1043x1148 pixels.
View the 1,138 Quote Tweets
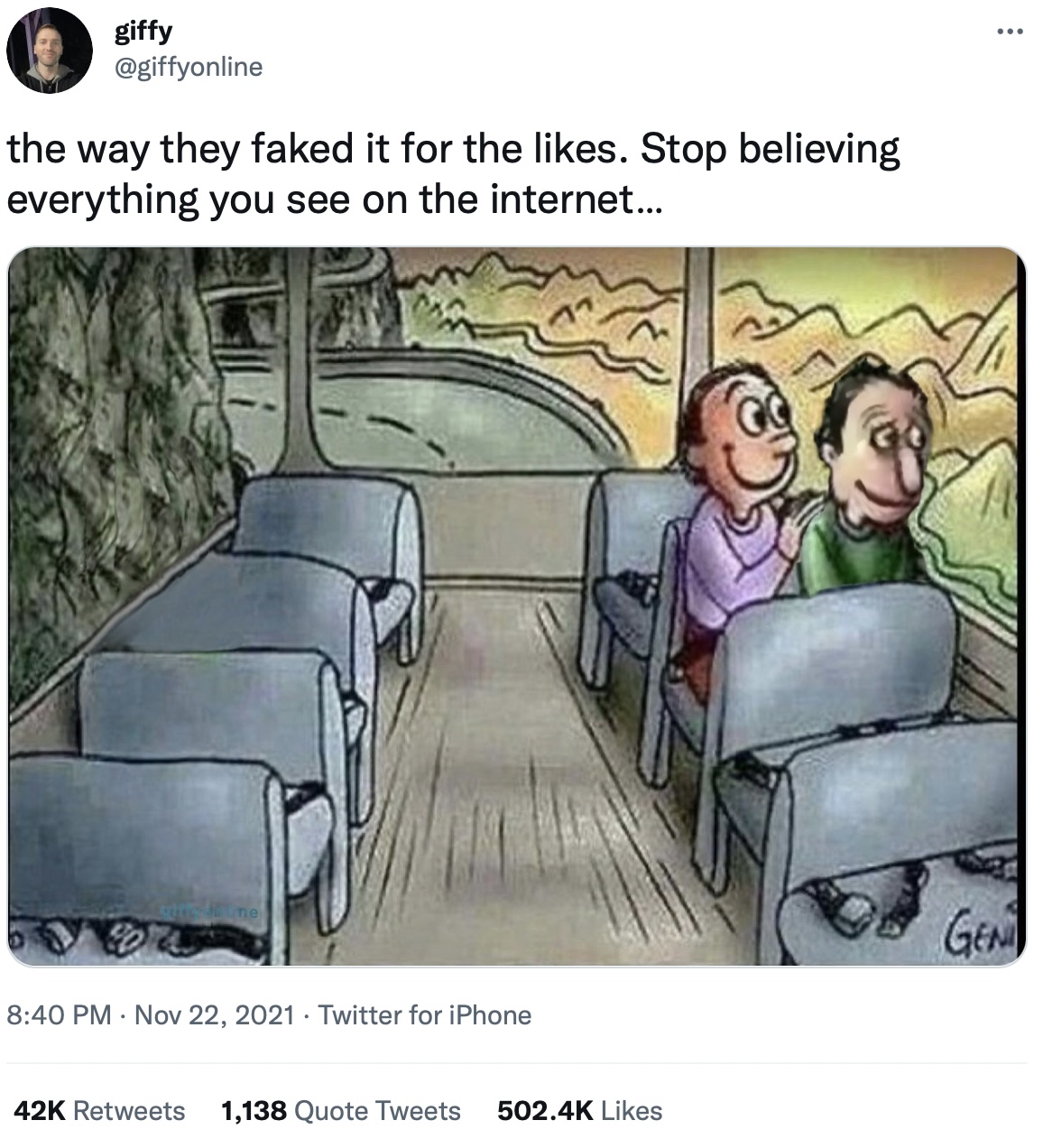341,1110
